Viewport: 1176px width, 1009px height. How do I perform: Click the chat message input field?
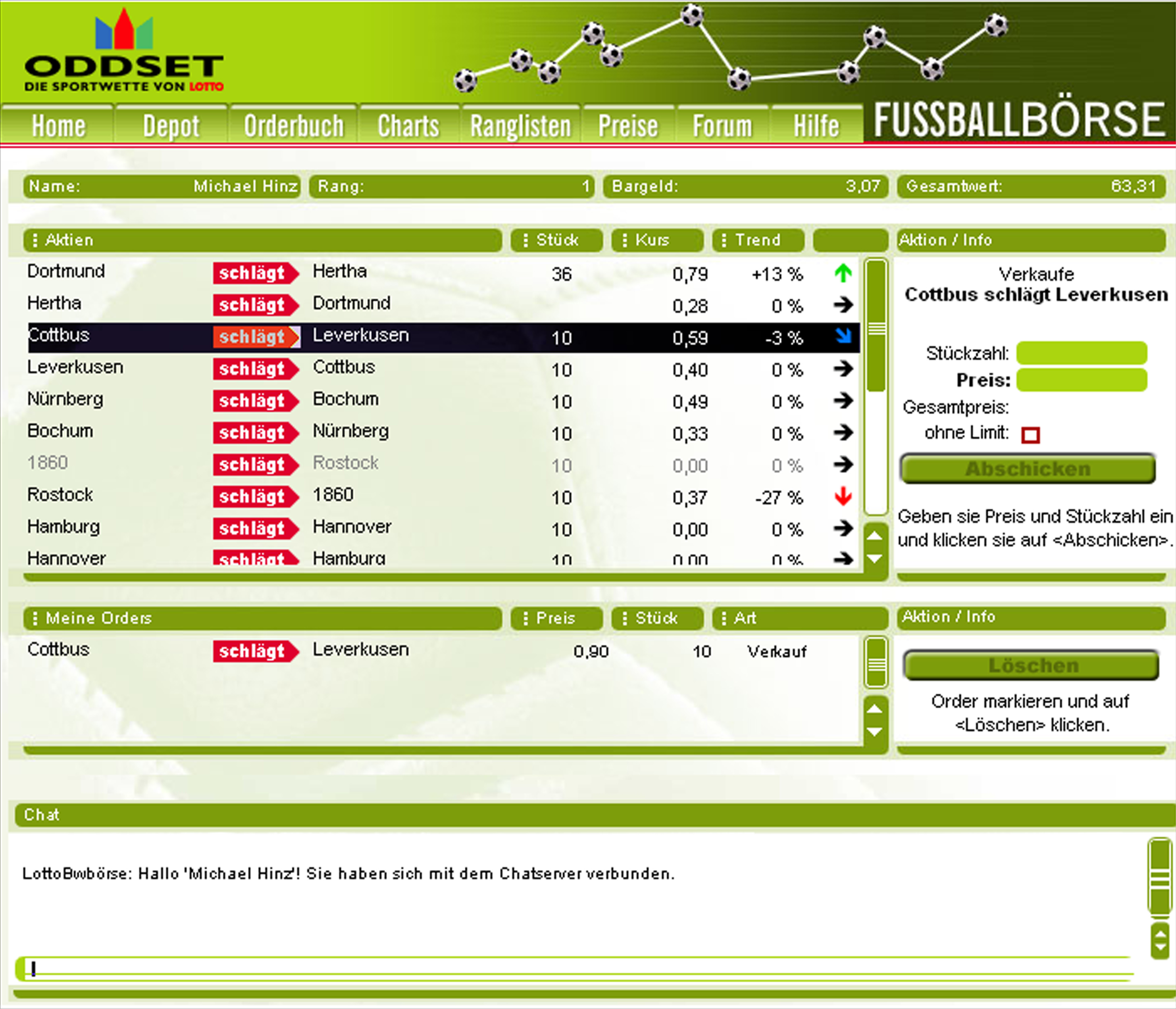coord(574,969)
